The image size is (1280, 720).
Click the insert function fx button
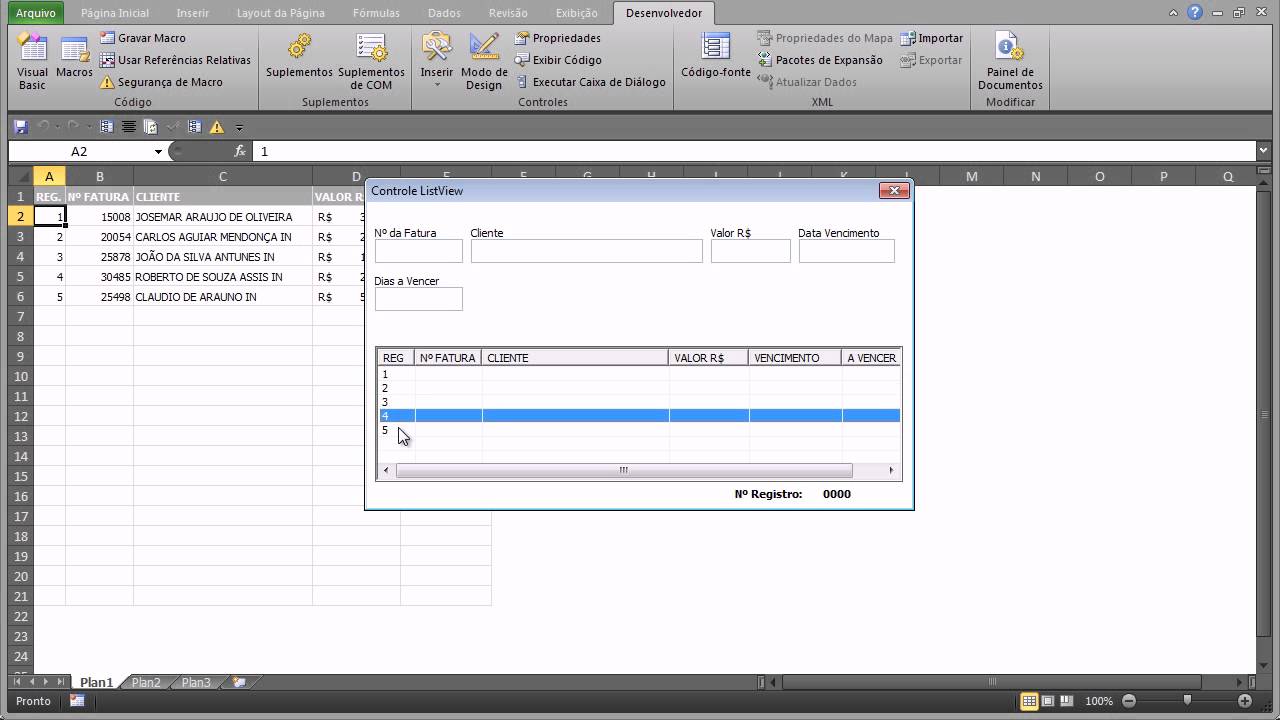240,151
